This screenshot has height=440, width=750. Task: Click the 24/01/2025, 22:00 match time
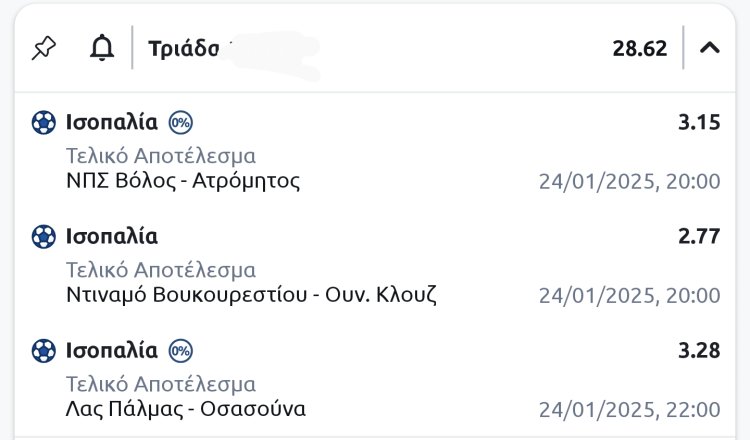click(629, 410)
